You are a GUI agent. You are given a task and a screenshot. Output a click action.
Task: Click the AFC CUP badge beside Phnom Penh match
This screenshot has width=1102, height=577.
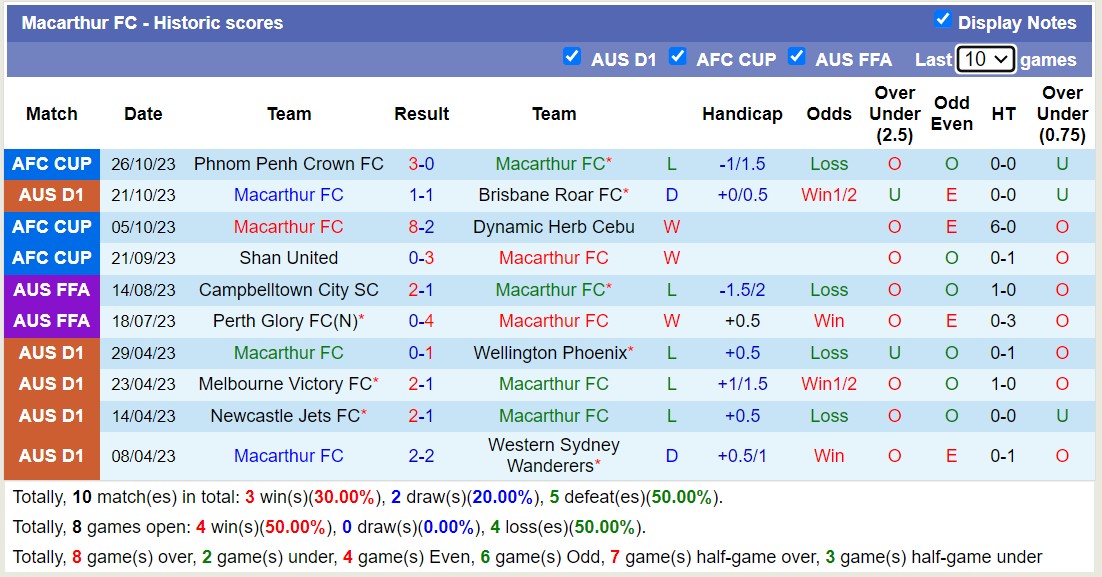click(x=51, y=164)
